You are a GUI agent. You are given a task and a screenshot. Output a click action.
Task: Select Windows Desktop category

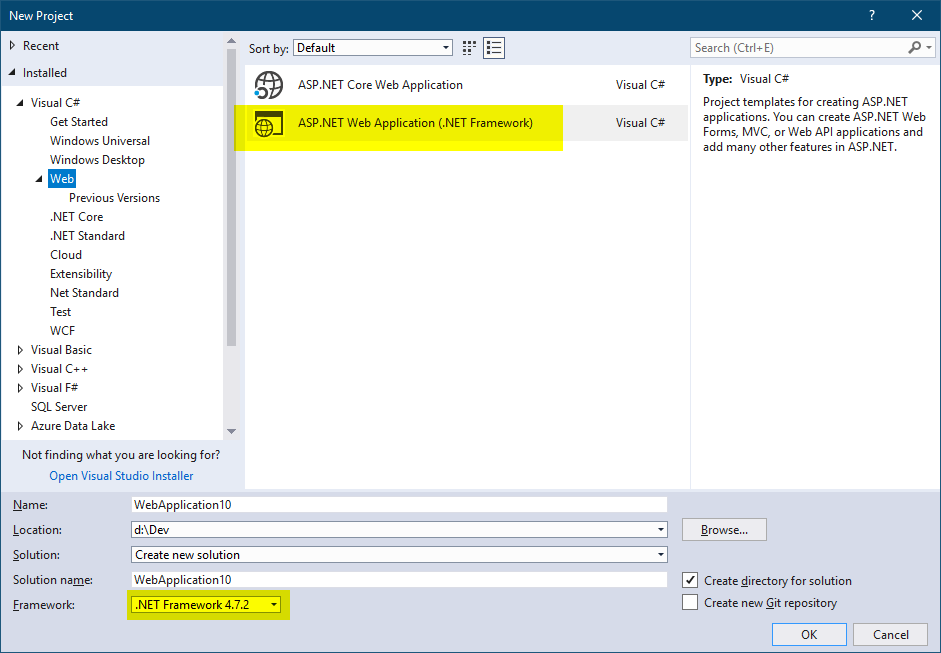[x=97, y=160]
